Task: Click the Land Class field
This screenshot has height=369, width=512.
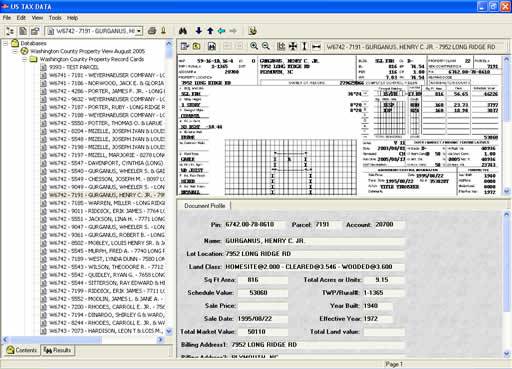Action: coord(314,267)
